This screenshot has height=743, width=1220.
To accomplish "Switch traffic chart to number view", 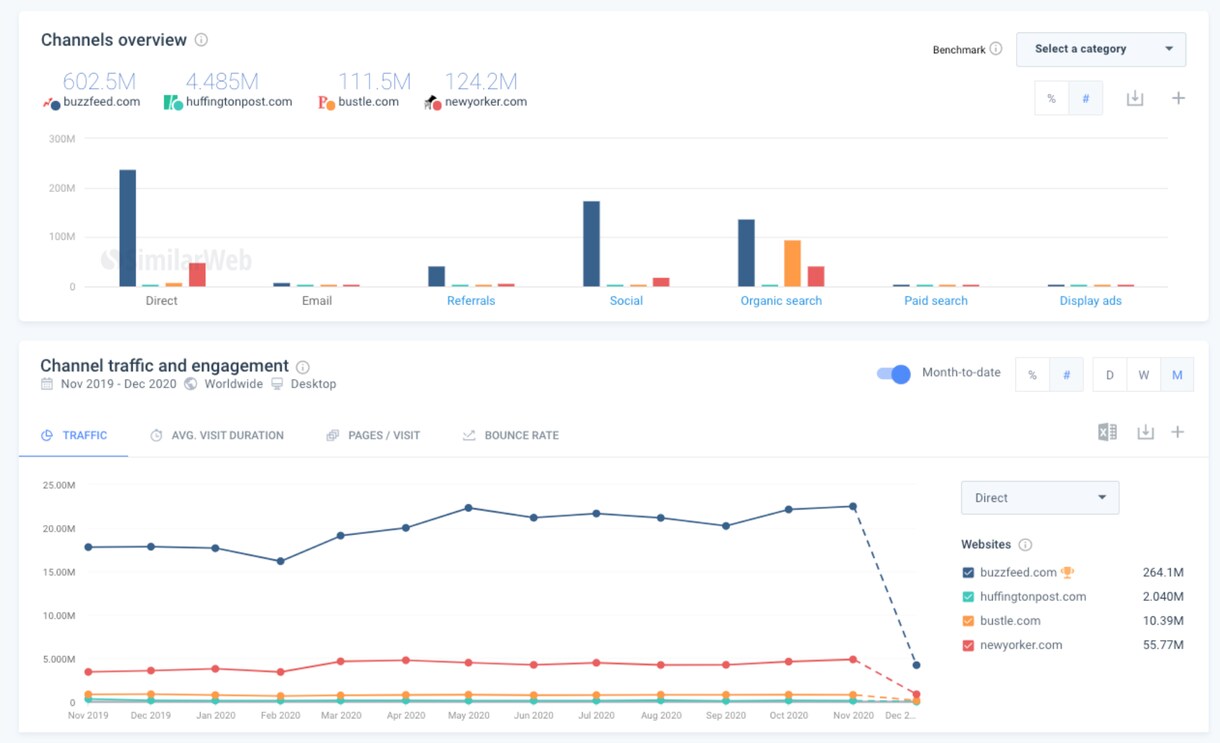I will pos(1066,375).
